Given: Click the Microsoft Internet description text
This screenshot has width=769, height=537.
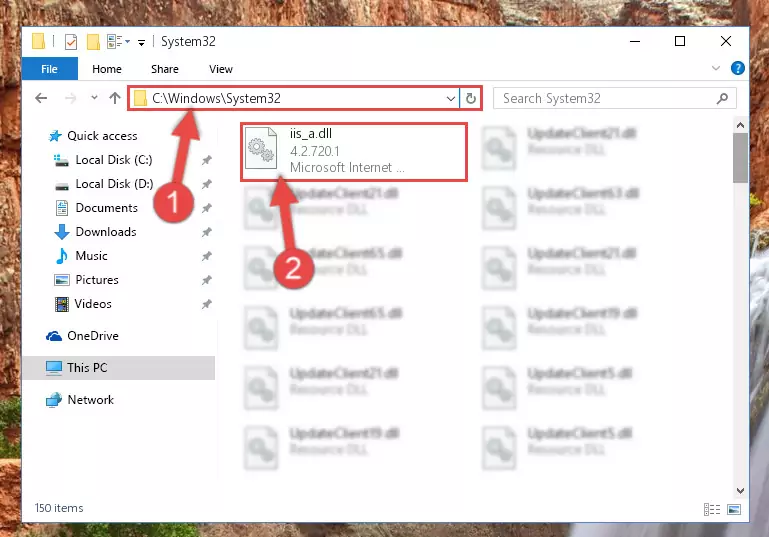Looking at the screenshot, I should (347, 168).
